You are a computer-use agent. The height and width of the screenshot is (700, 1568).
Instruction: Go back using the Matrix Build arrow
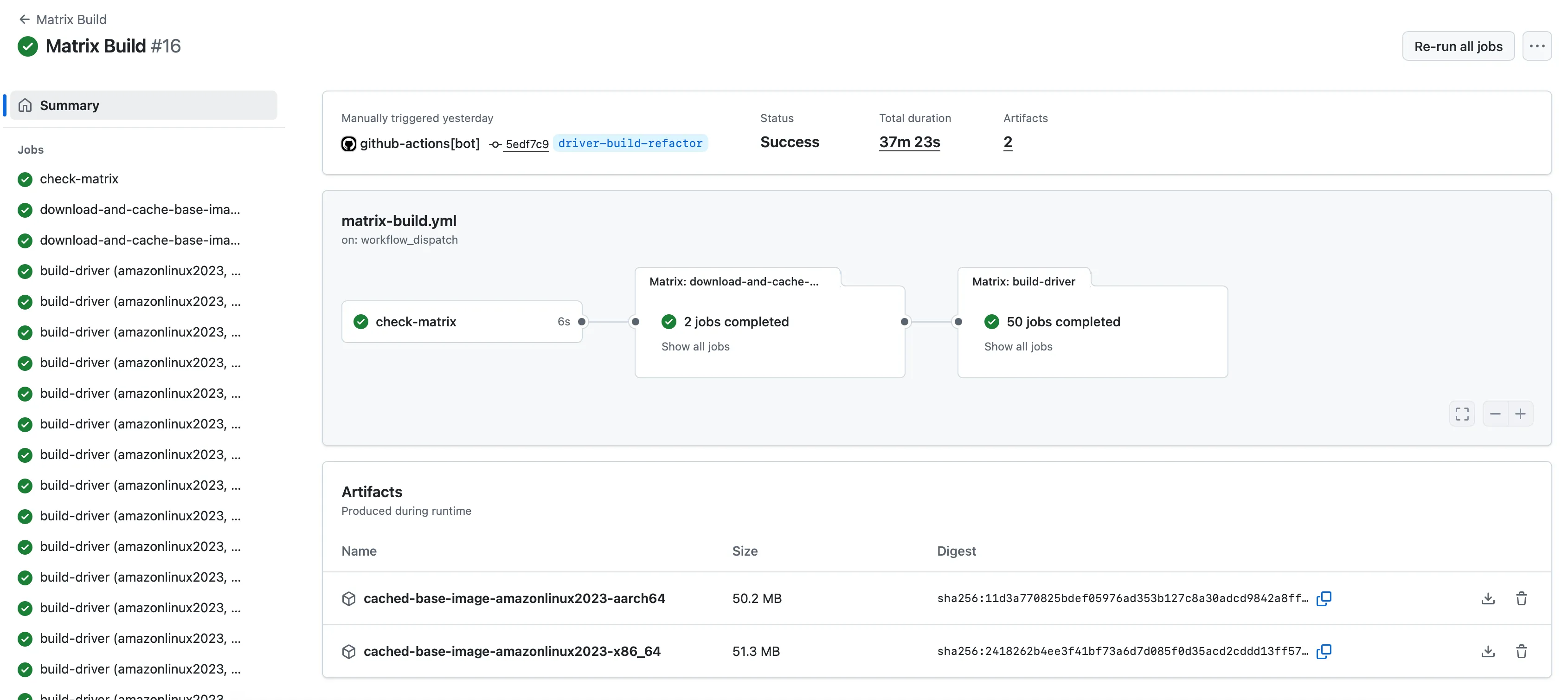tap(24, 19)
